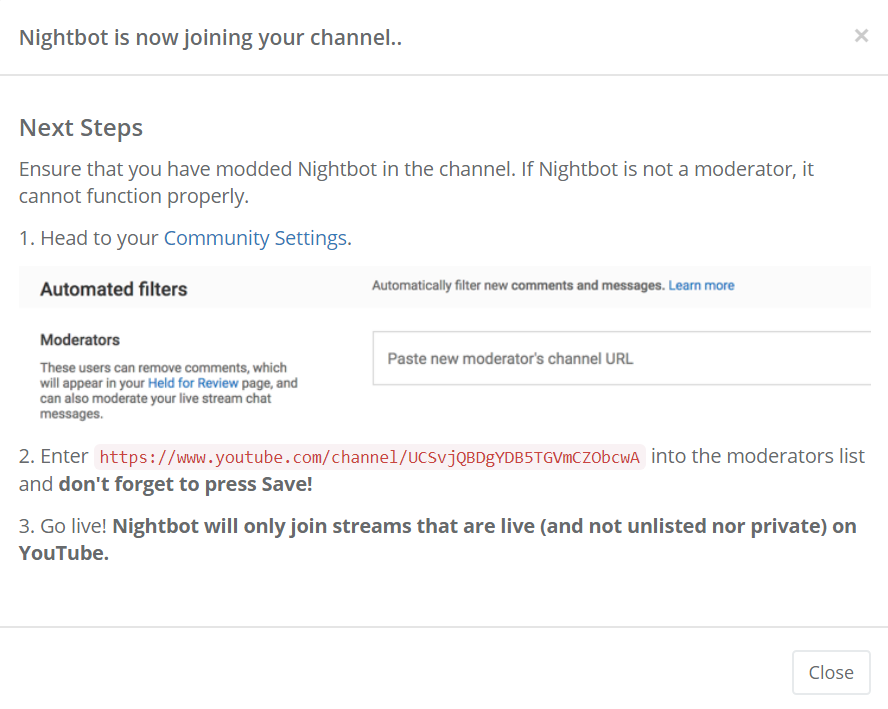This screenshot has width=888, height=709.
Task: Click "Ensure that you have modded Nightbot" paragraph
Action: coord(416,182)
